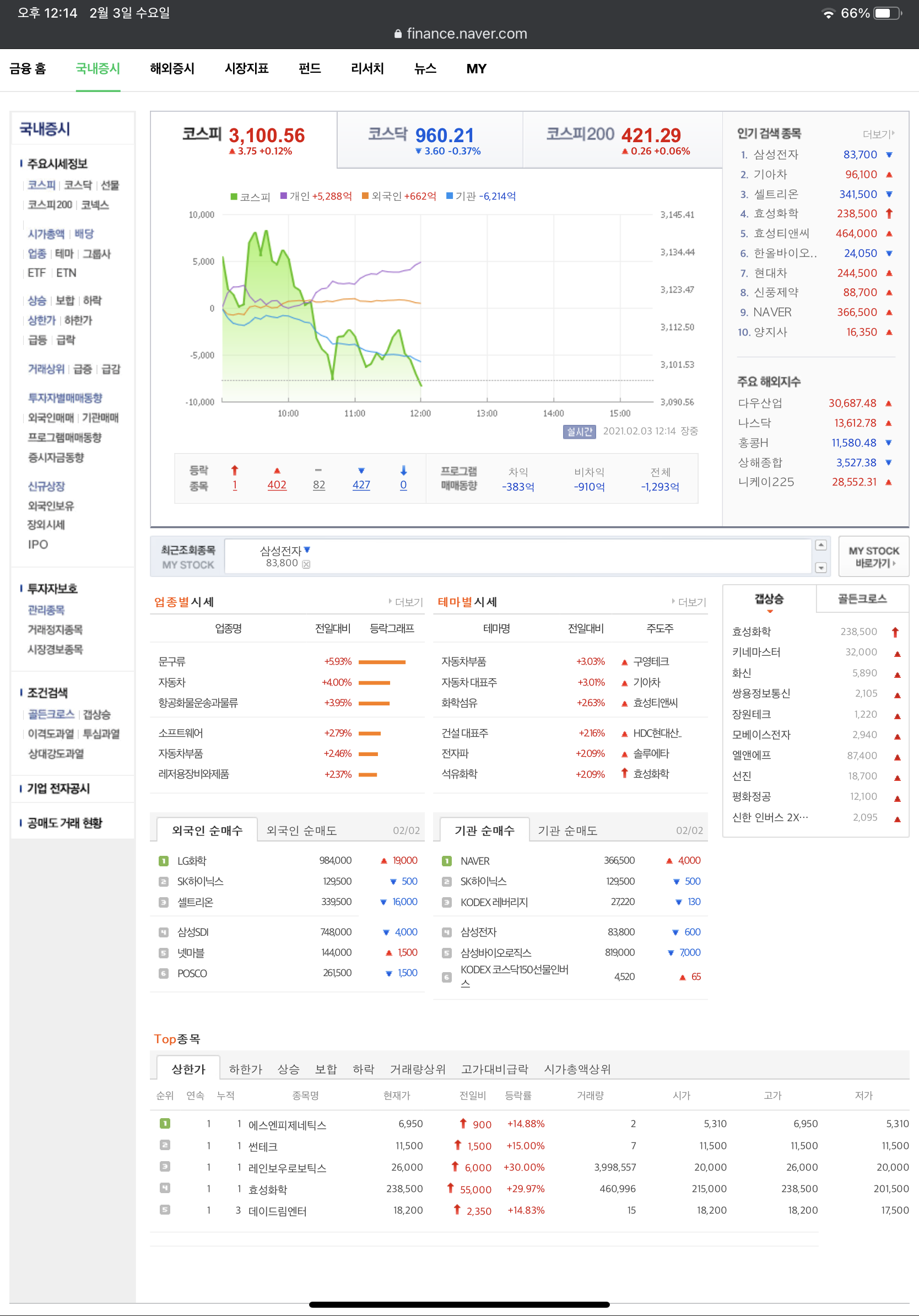919x1316 pixels.
Task: Click the down arrow beside 홍콩H index
Action: tap(889, 443)
